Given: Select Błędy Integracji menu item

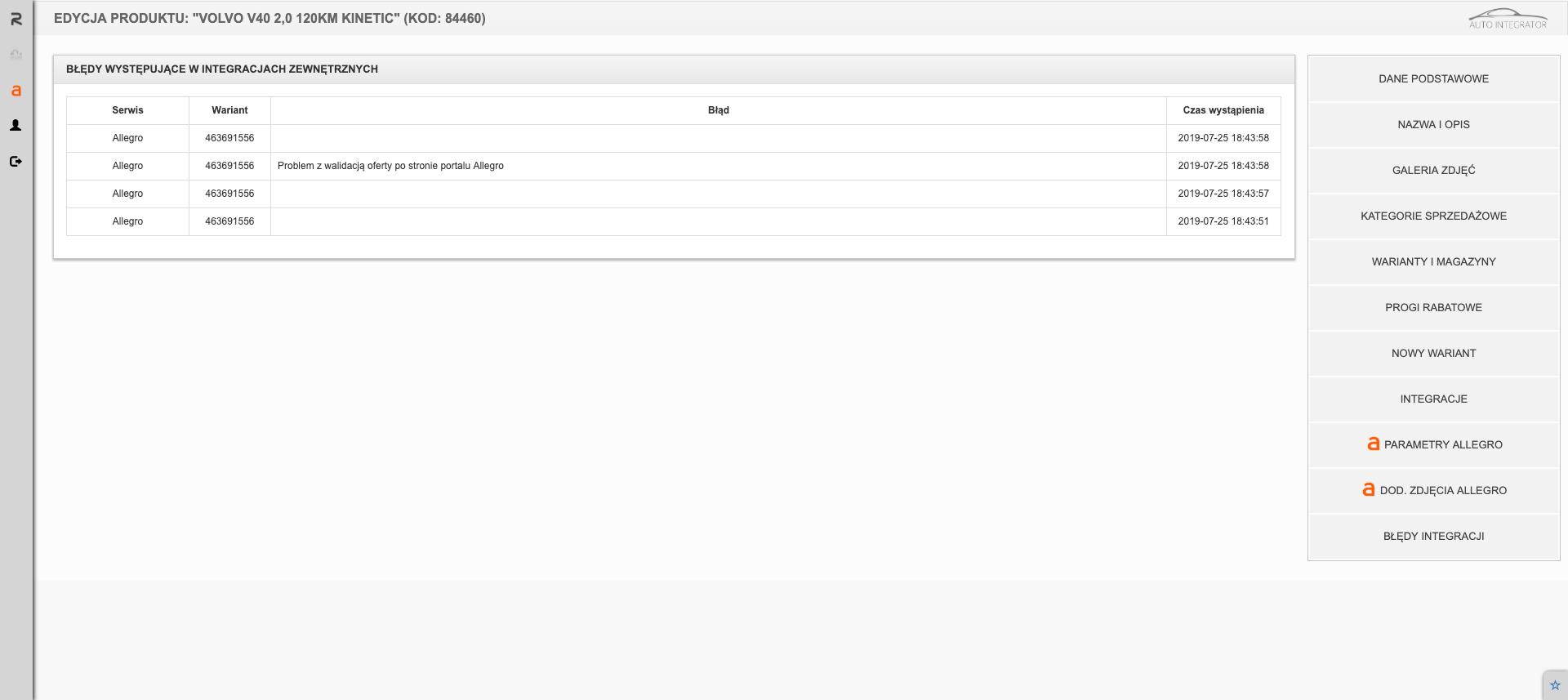Looking at the screenshot, I should (x=1433, y=537).
